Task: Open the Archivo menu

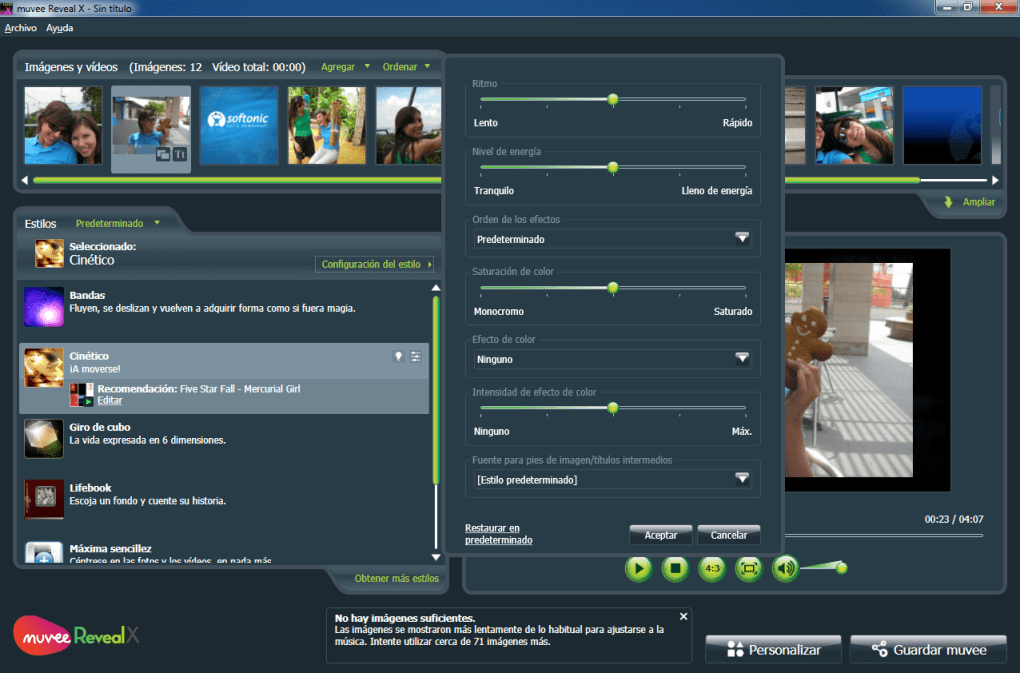Action: (x=21, y=28)
